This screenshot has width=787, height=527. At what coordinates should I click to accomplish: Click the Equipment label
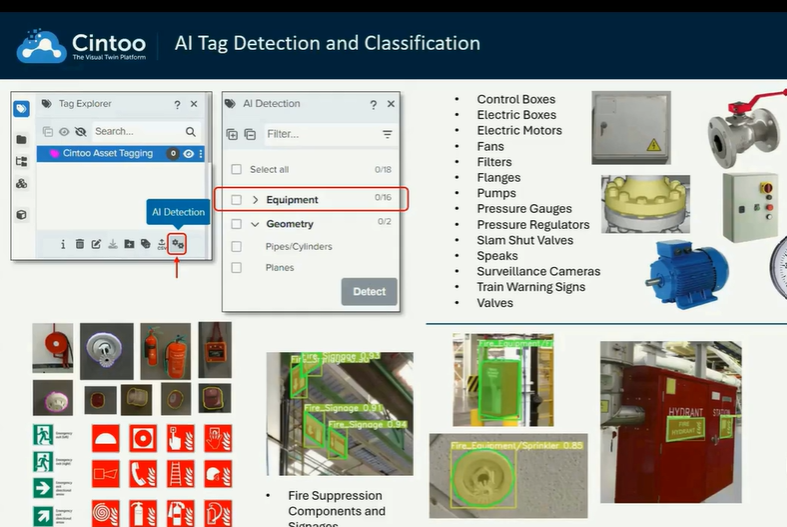pos(292,200)
